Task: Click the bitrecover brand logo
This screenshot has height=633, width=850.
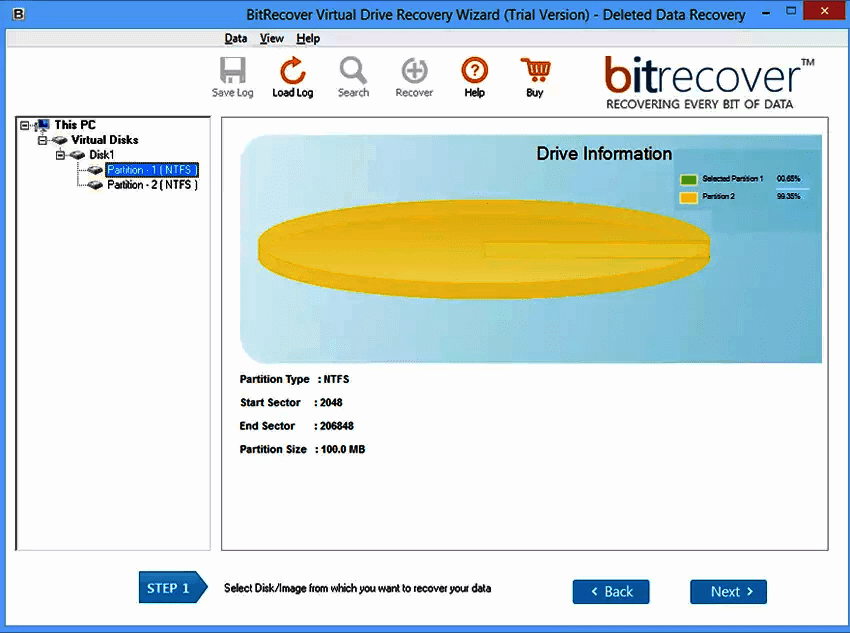Action: point(709,82)
